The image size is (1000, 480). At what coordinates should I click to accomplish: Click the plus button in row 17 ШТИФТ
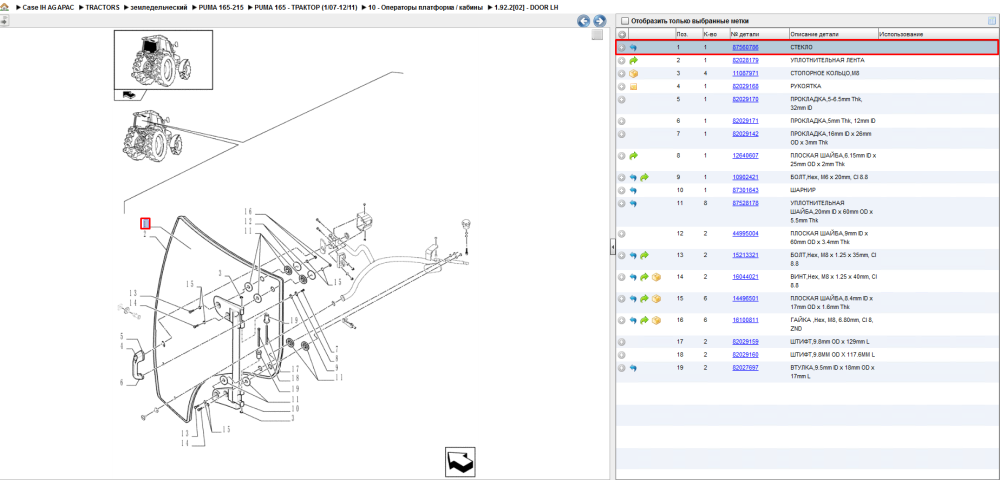(622, 342)
